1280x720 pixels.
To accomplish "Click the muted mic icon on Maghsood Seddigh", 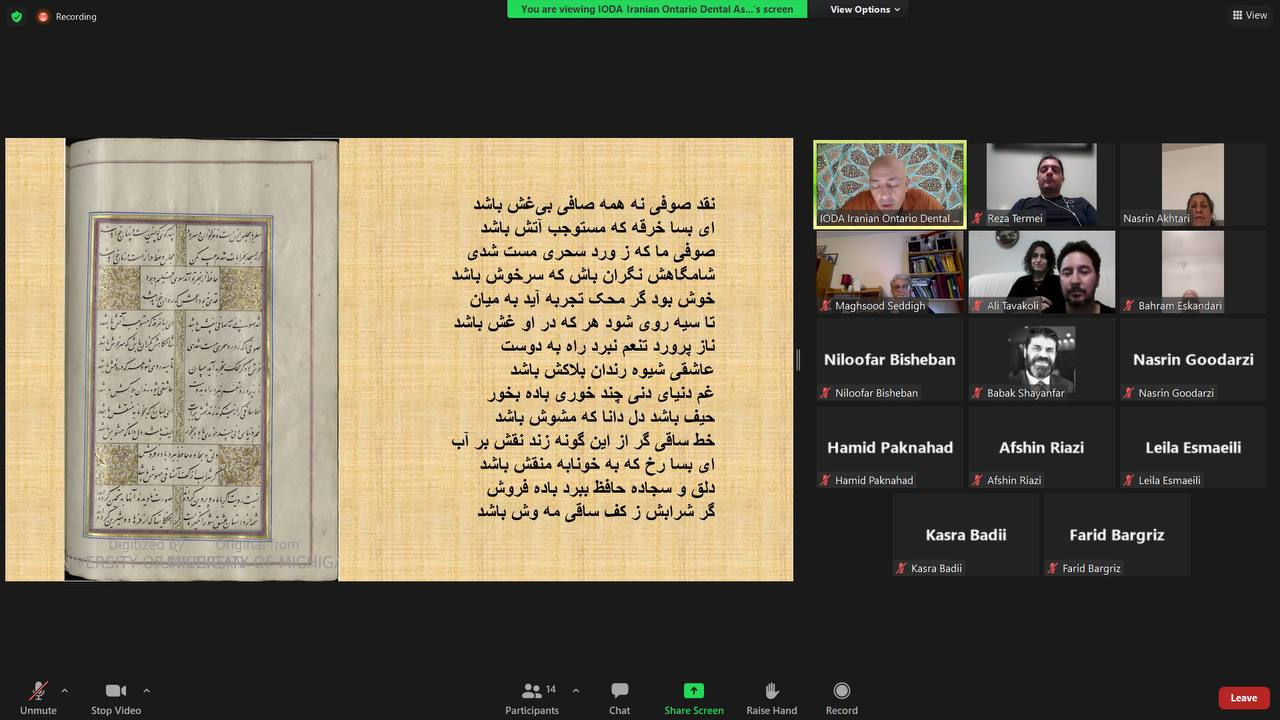I will (826, 306).
